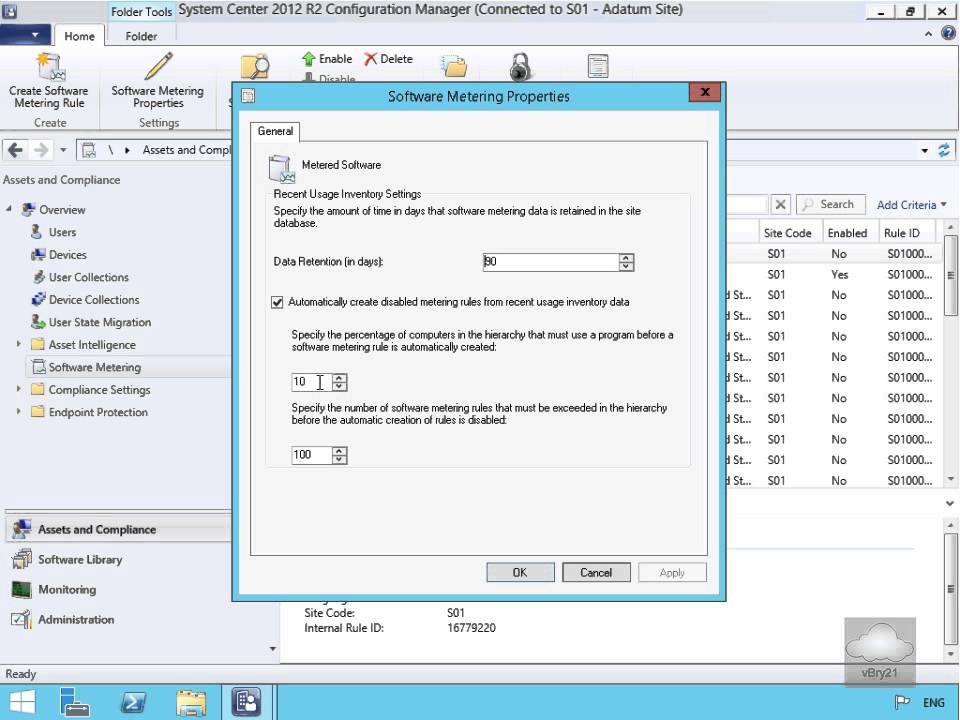Viewport: 960px width, 720px height.
Task: Open address bar dropdown arrow
Action: (x=924, y=151)
